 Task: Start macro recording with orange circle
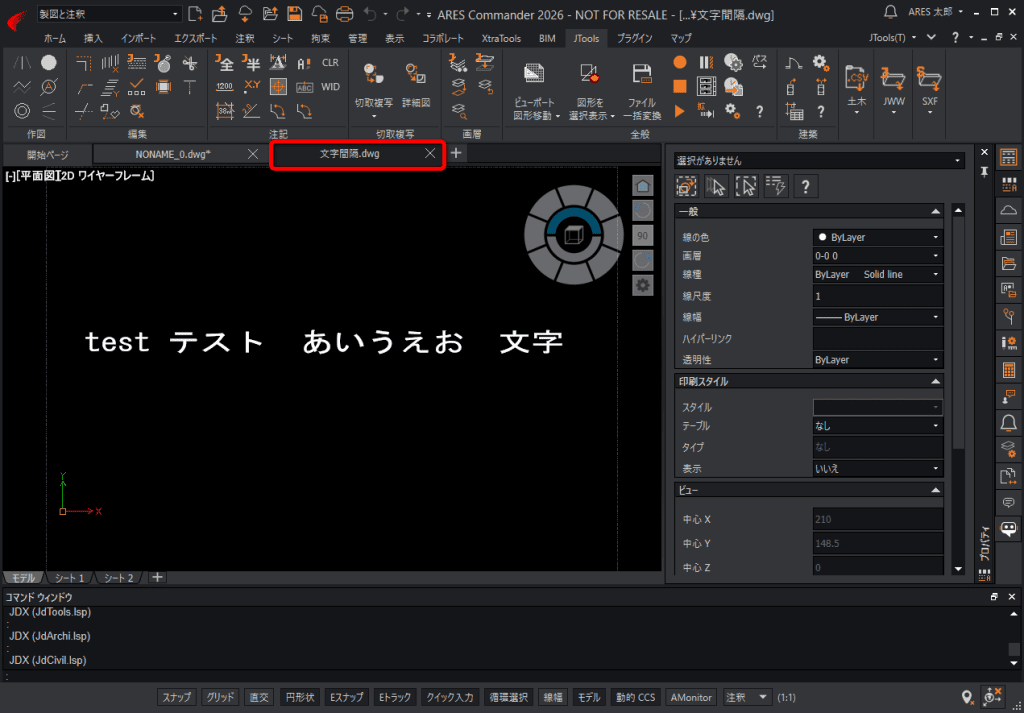pyautogui.click(x=680, y=63)
